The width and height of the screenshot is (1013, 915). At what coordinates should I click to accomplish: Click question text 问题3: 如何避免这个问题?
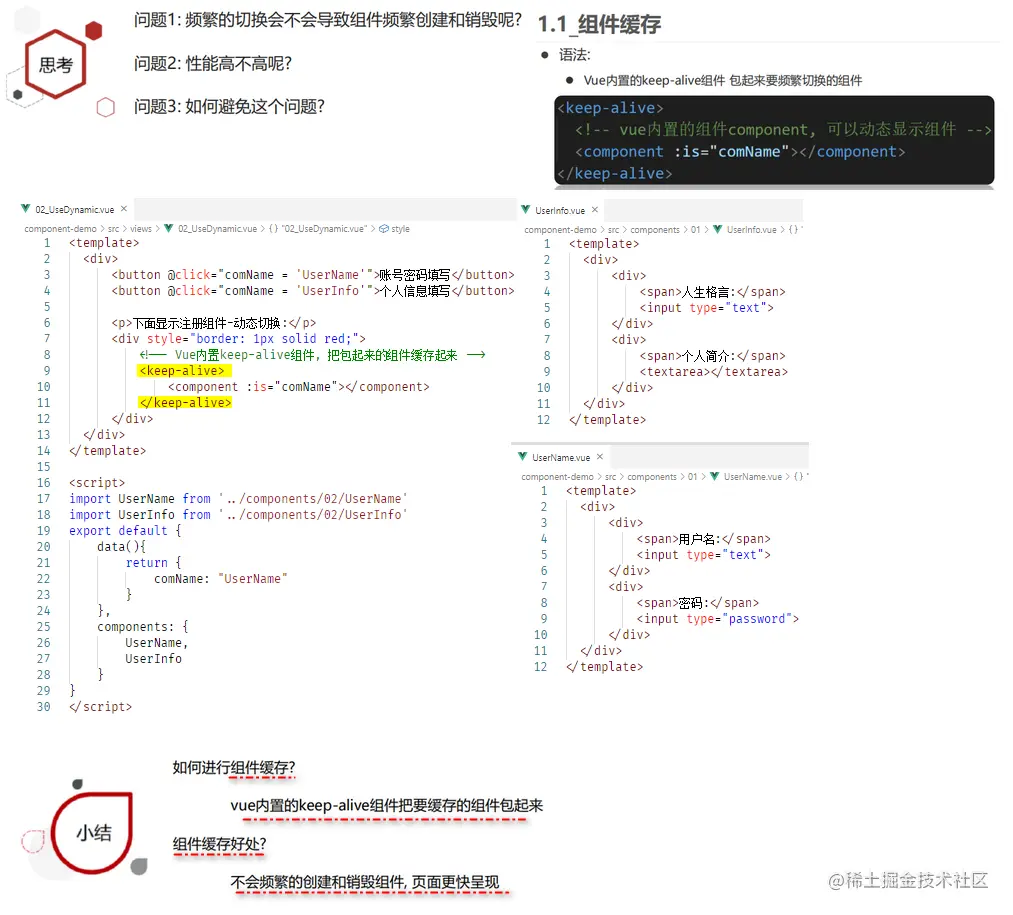click(229, 106)
